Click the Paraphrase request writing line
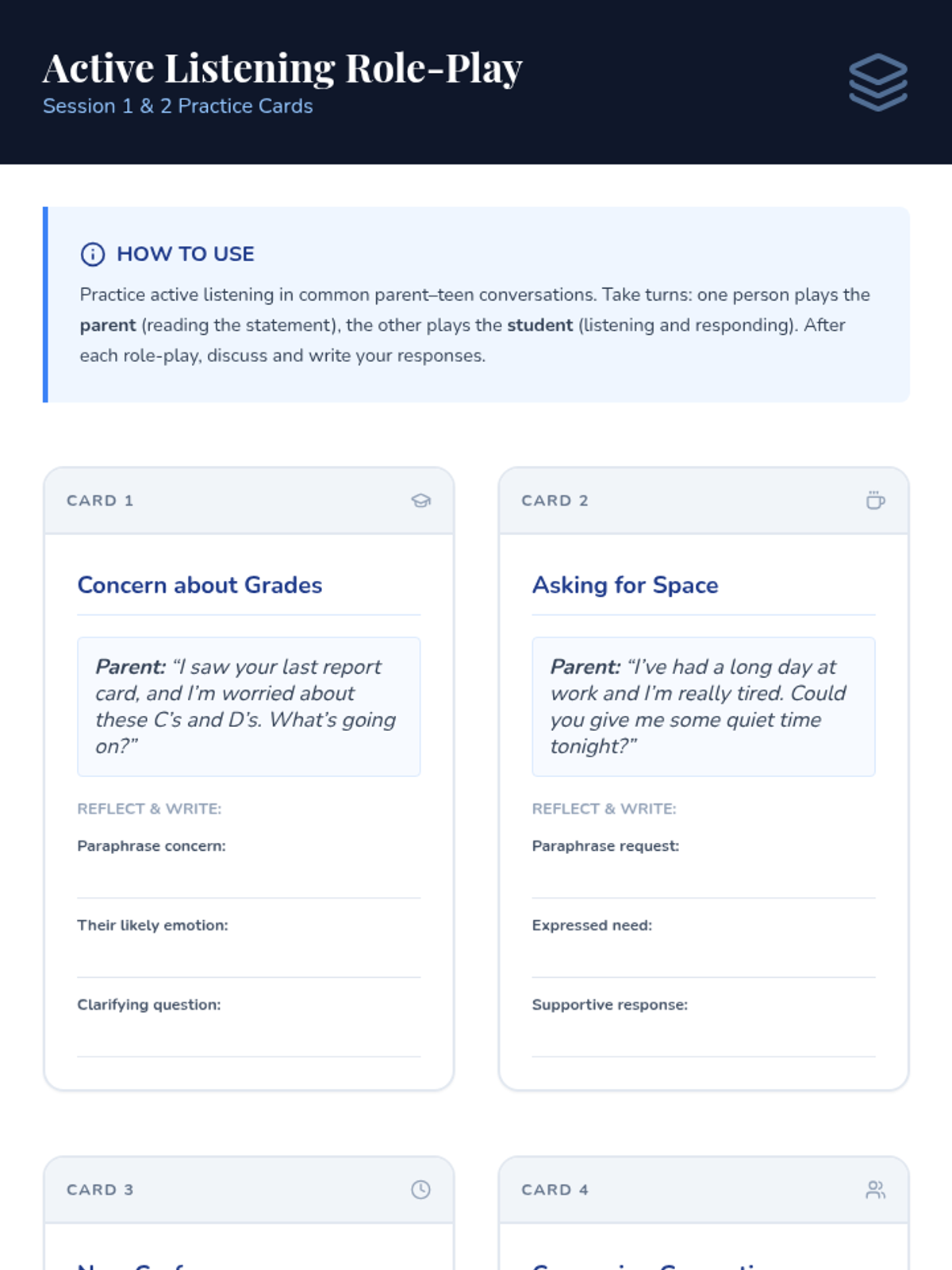This screenshot has width=952, height=1270. click(x=703, y=881)
